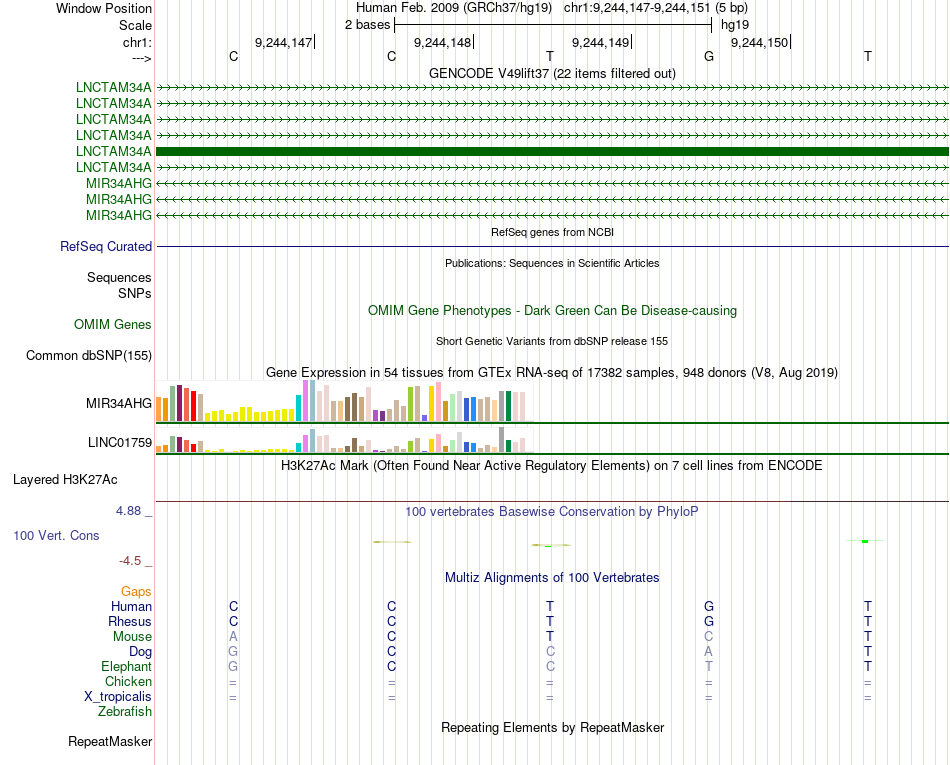The image size is (950, 765).
Task: Click the 100 Vert. Cons track label
Action: tap(56, 535)
